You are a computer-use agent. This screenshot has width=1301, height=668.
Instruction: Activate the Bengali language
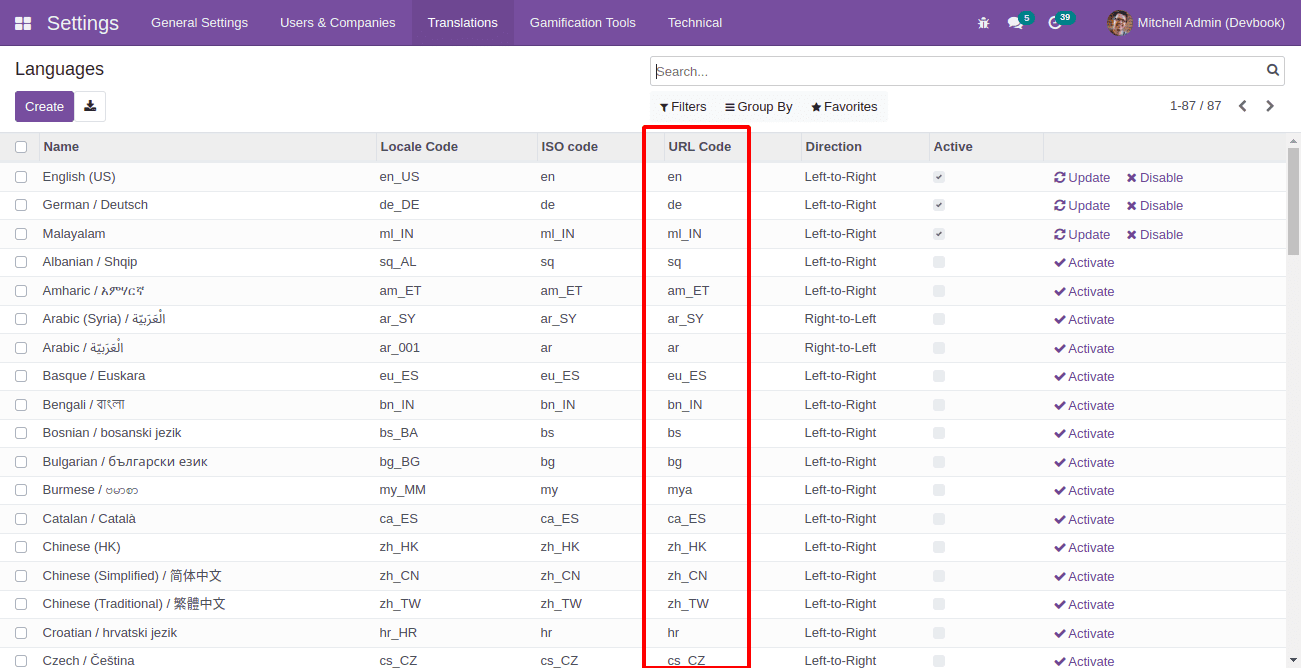pos(1084,405)
